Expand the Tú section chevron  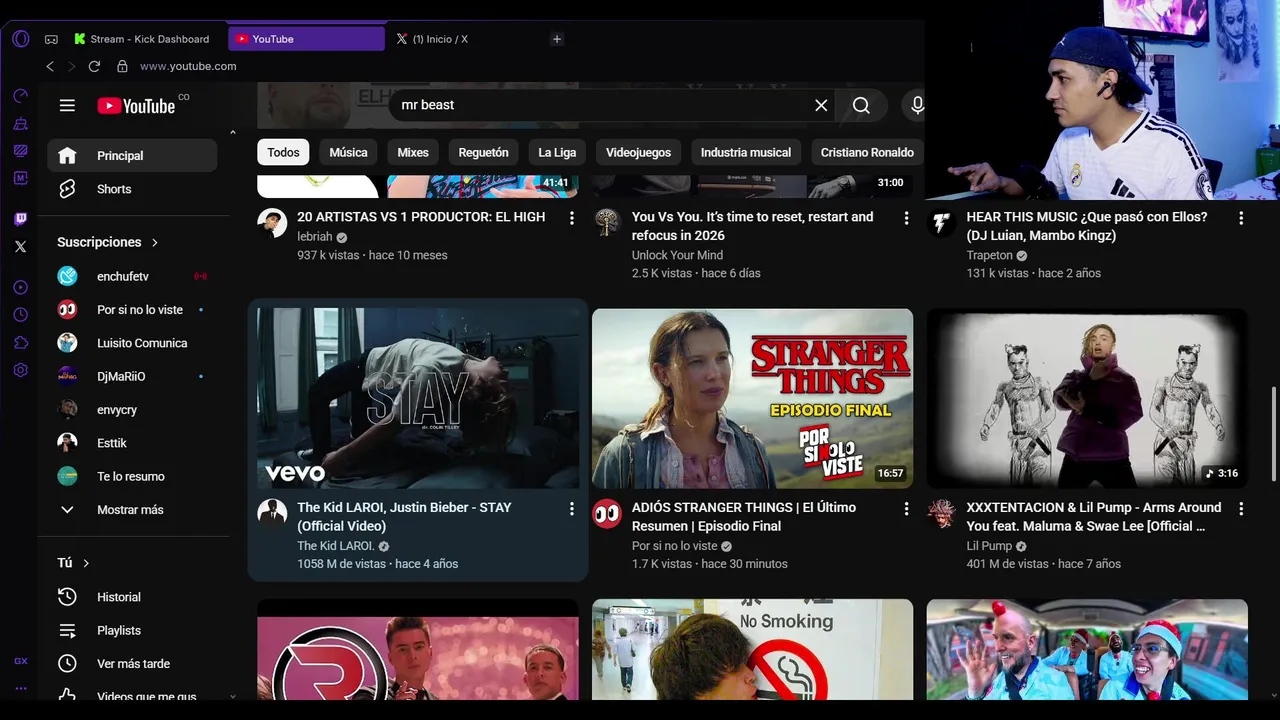[x=86, y=563]
